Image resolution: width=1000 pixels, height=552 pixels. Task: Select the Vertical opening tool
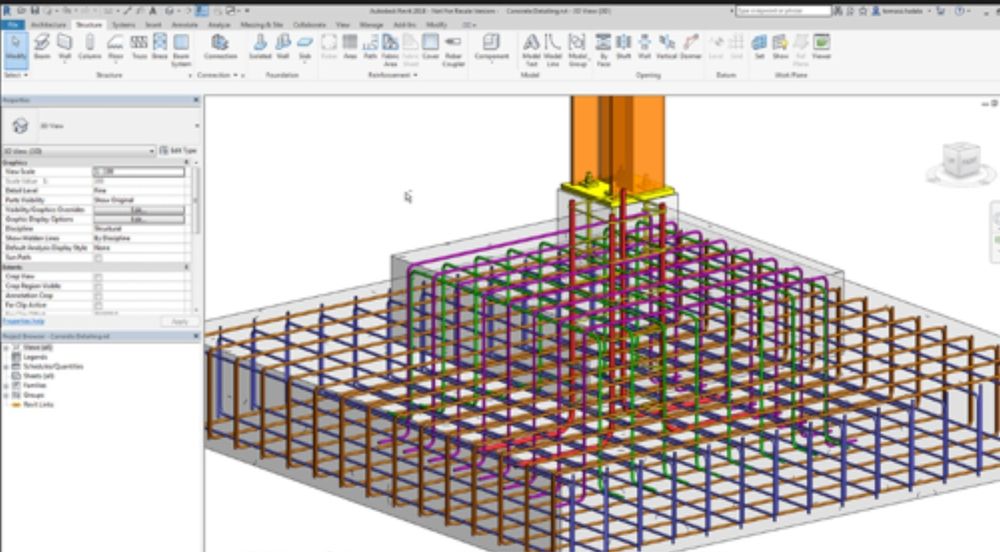[666, 48]
